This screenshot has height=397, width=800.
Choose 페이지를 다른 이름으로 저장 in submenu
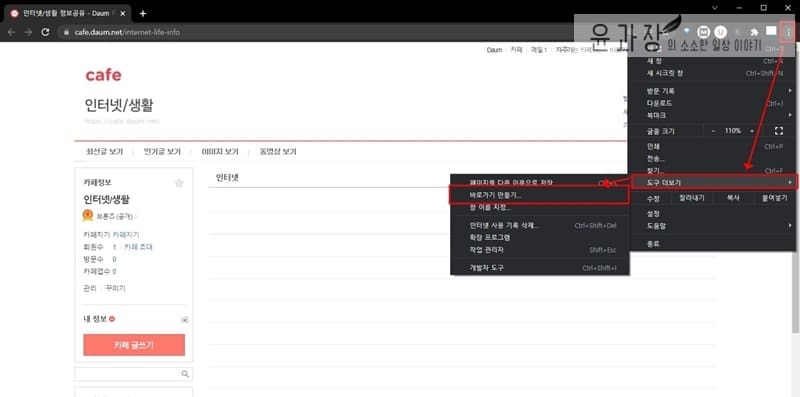click(x=540, y=182)
